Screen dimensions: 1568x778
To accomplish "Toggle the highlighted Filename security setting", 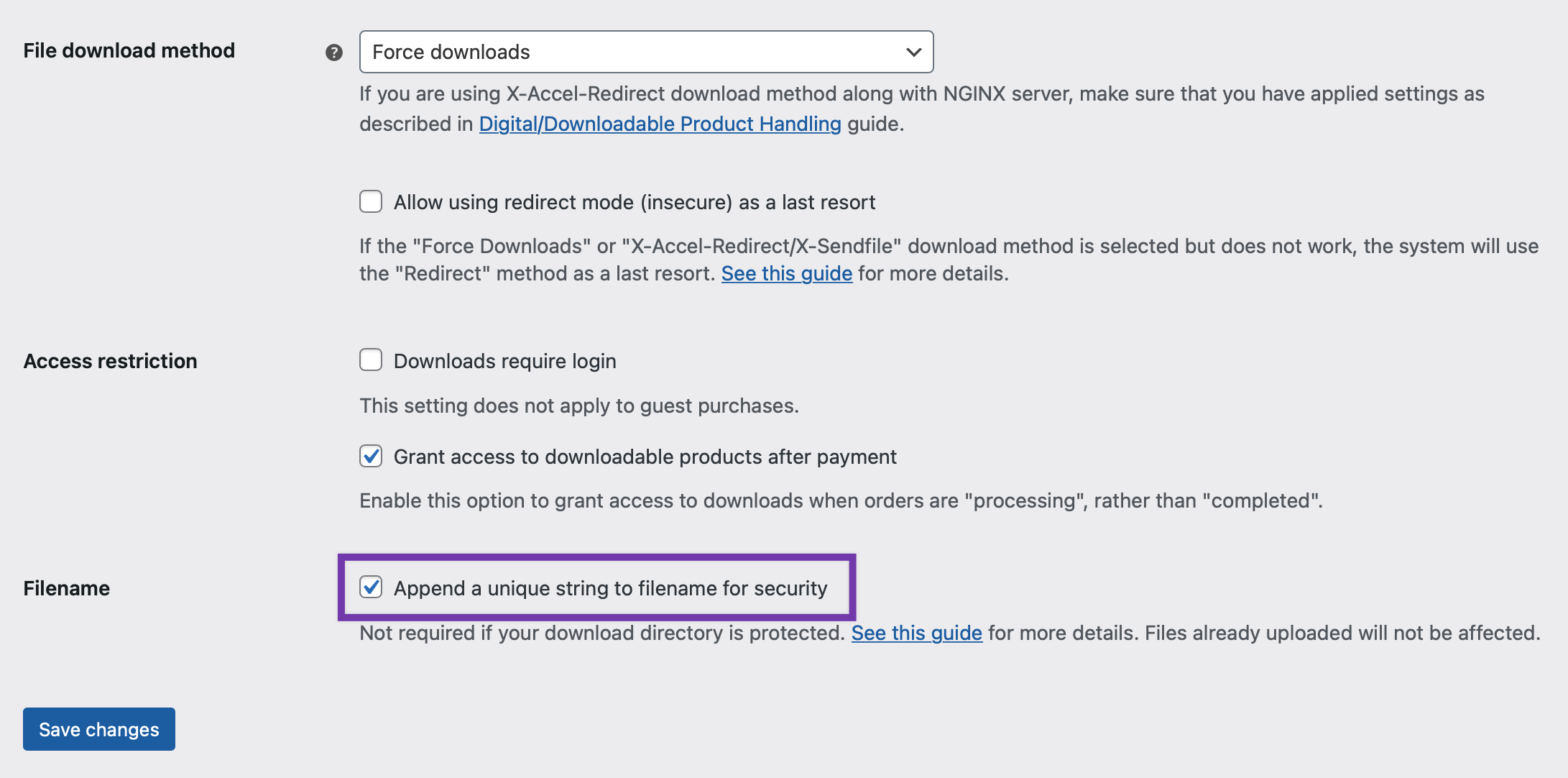I will (370, 587).
